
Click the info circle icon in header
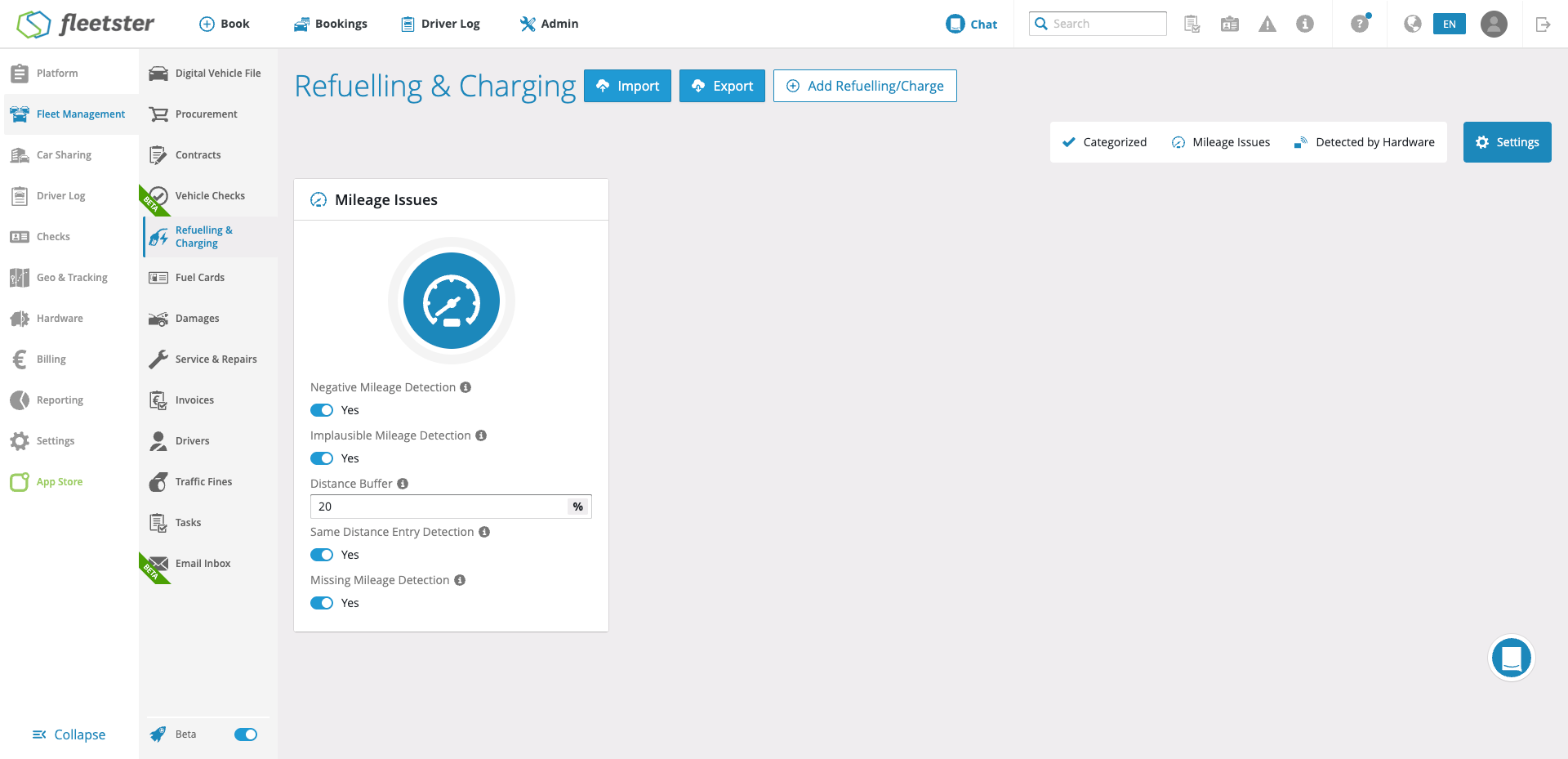[x=1305, y=24]
